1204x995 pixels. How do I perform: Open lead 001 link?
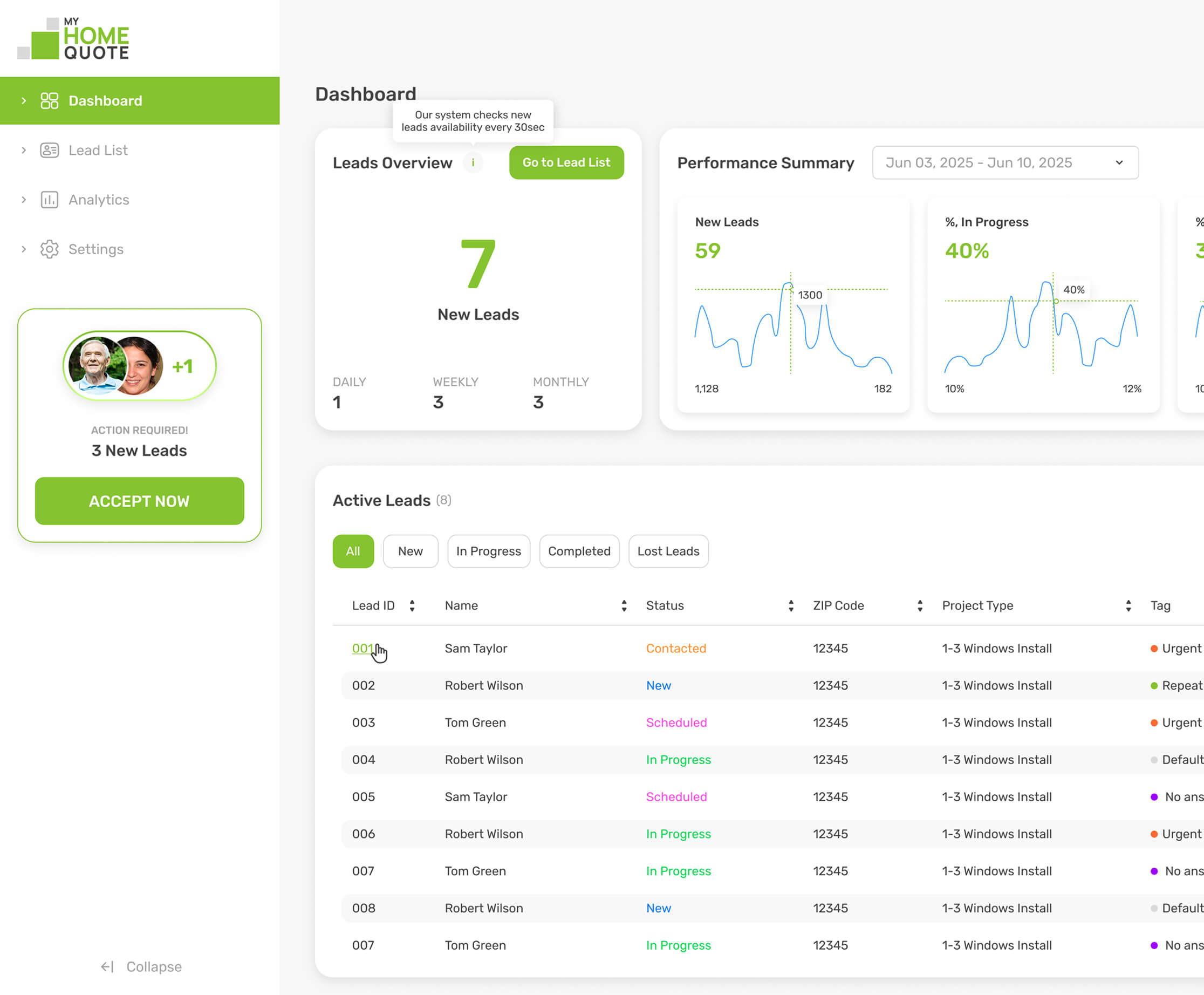tap(362, 648)
